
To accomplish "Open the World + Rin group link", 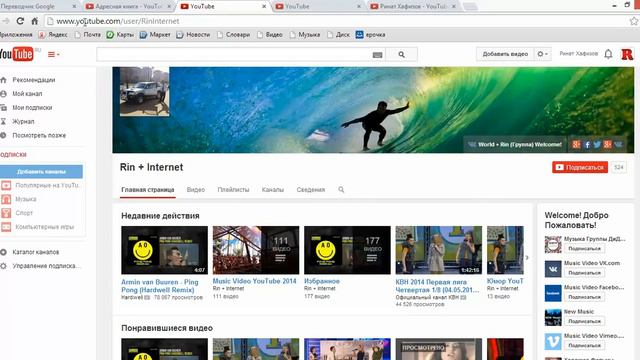I will point(515,144).
